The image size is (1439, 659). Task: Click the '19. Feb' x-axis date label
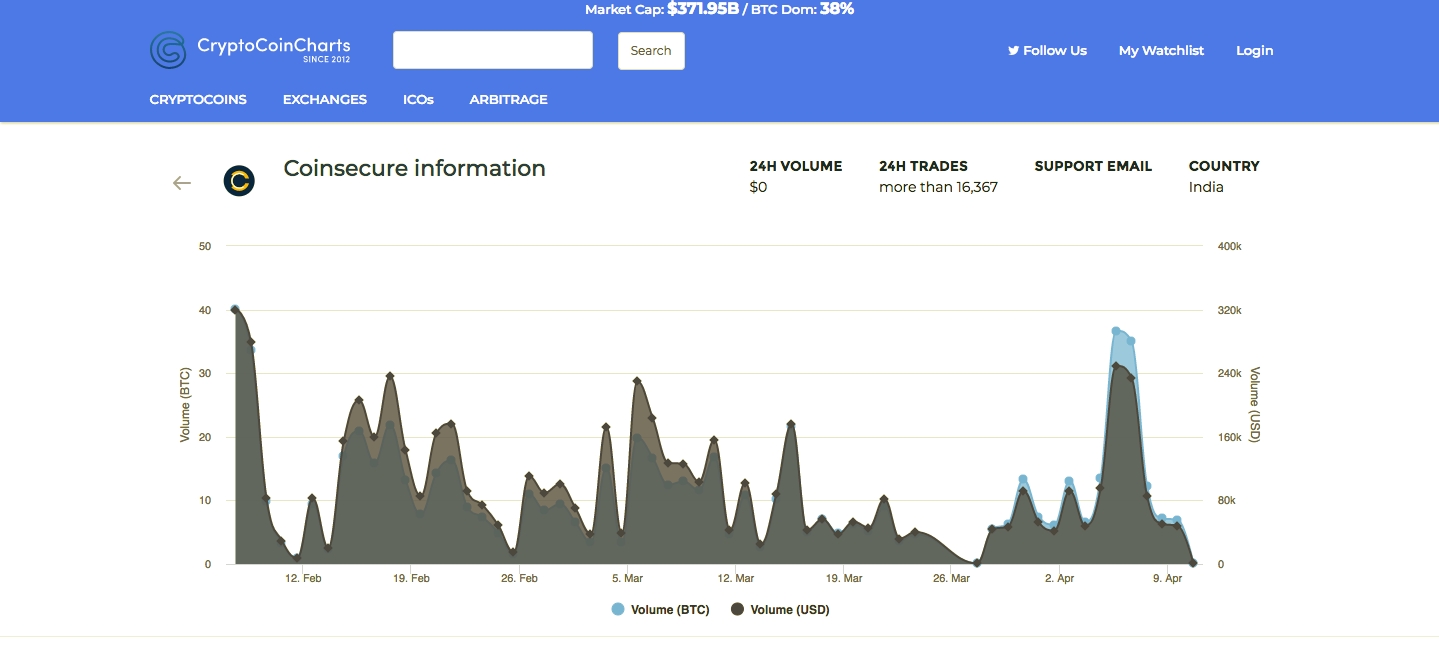(x=411, y=578)
